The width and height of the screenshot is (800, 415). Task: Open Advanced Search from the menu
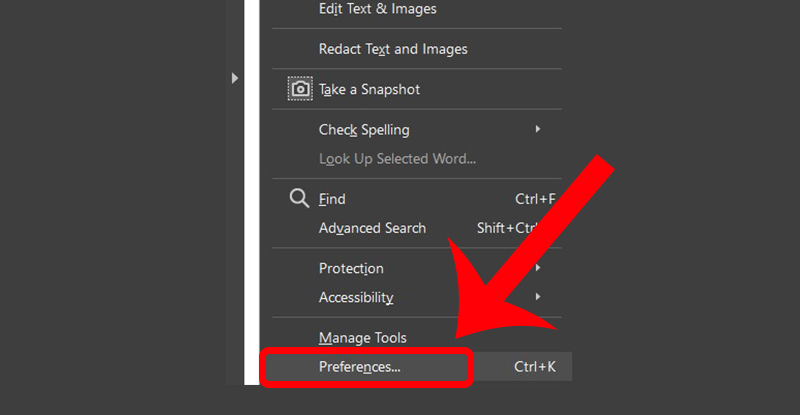click(372, 228)
